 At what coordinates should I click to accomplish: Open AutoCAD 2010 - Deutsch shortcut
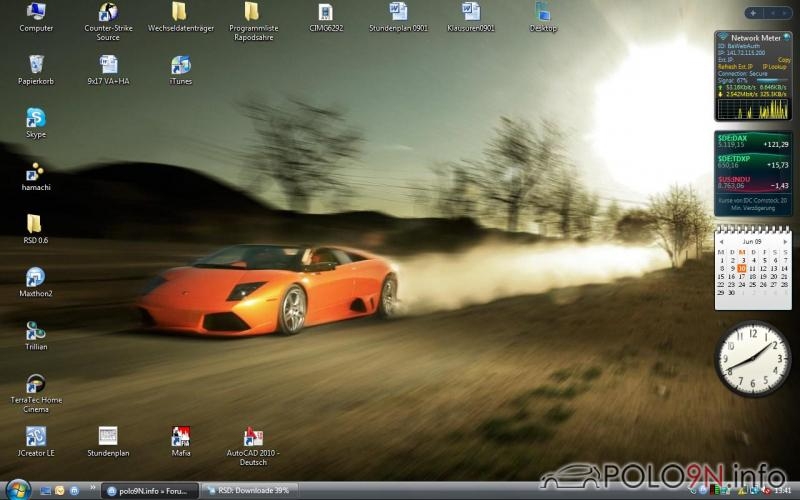click(253, 436)
